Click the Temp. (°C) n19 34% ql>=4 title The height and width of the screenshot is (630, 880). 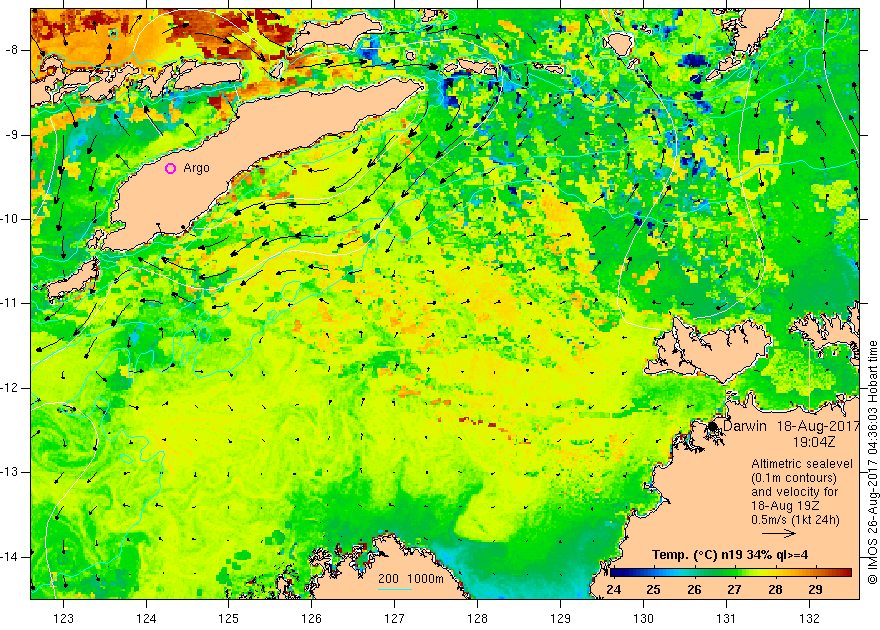pyautogui.click(x=730, y=555)
